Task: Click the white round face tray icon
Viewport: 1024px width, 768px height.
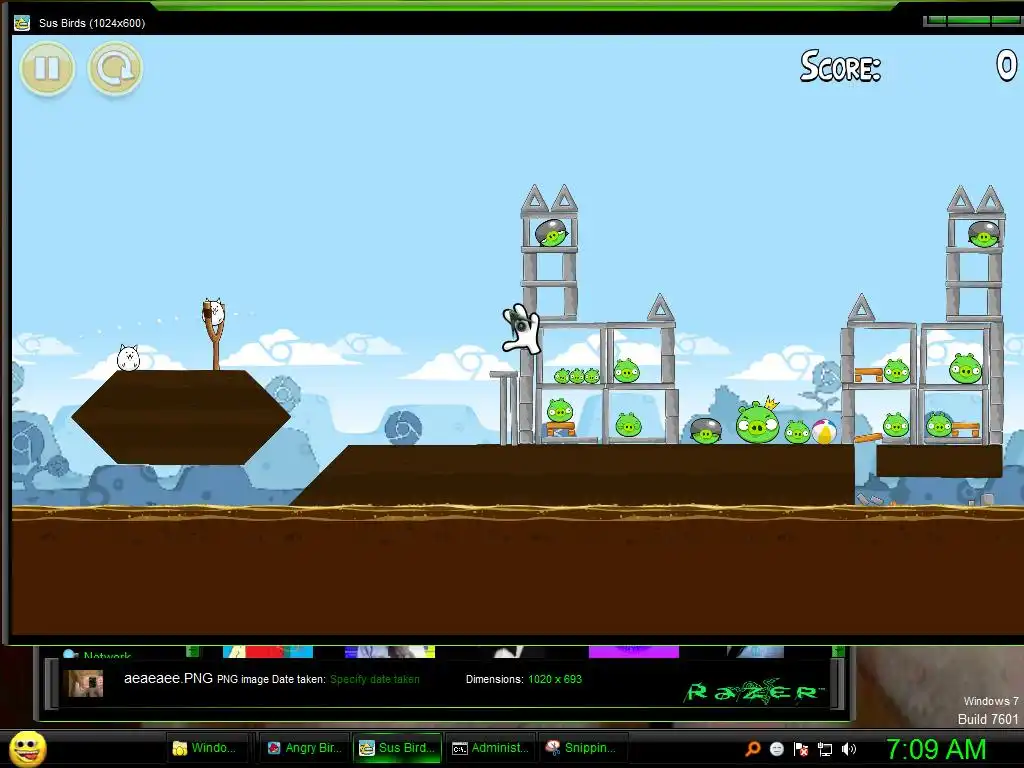Action: click(776, 749)
